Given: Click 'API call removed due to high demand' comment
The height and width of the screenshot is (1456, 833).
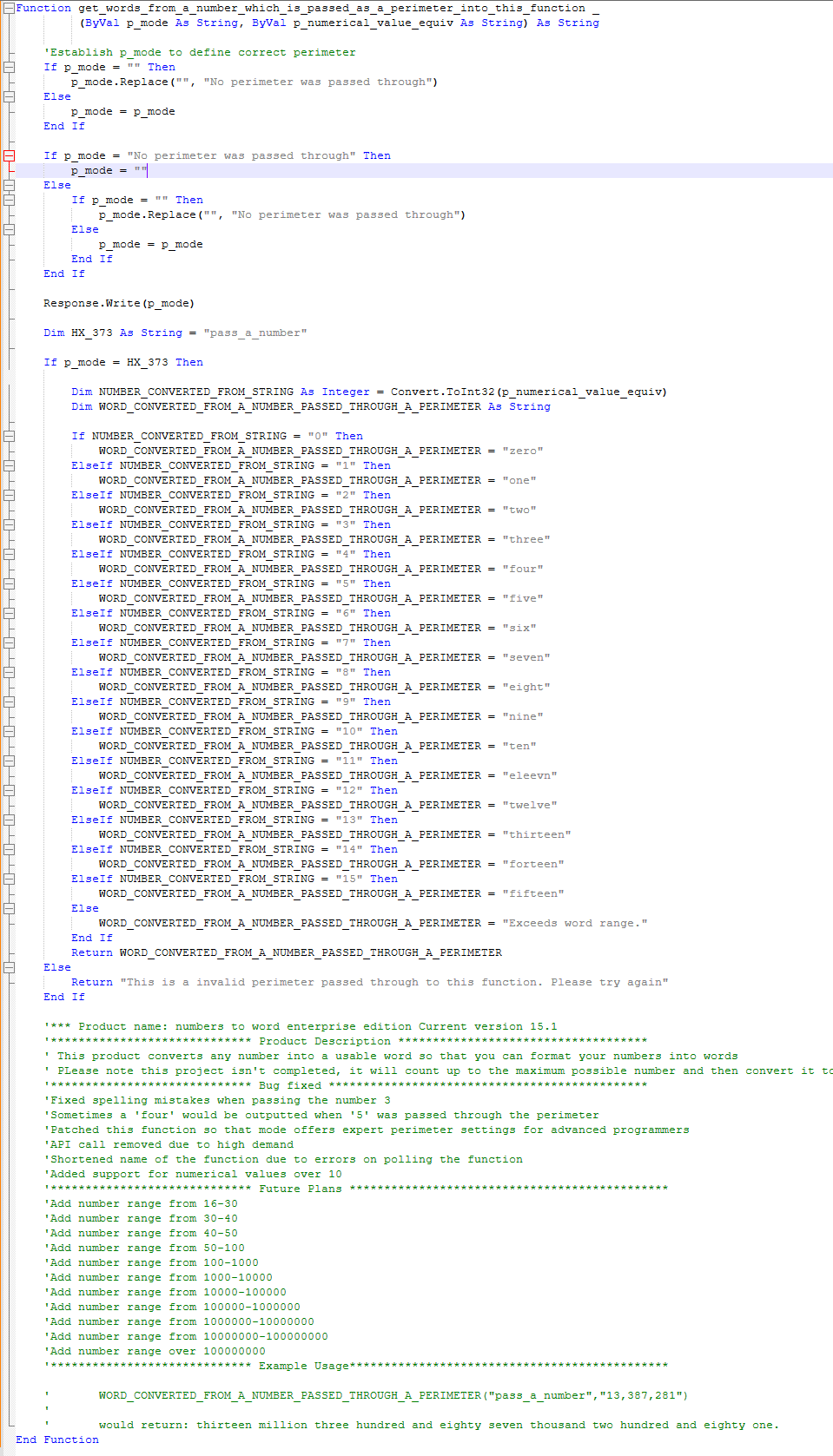Looking at the screenshot, I should coord(169,1144).
